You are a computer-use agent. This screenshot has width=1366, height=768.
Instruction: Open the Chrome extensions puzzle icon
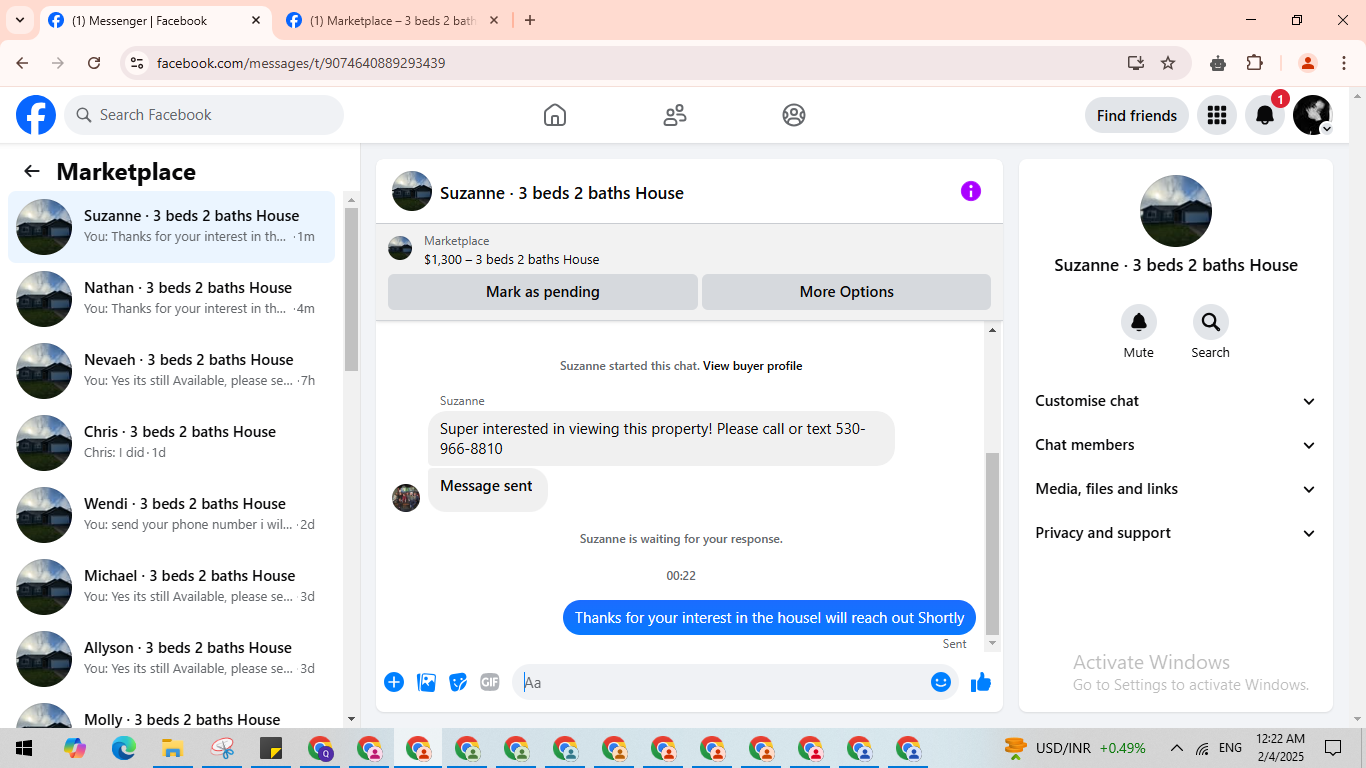[x=1255, y=63]
